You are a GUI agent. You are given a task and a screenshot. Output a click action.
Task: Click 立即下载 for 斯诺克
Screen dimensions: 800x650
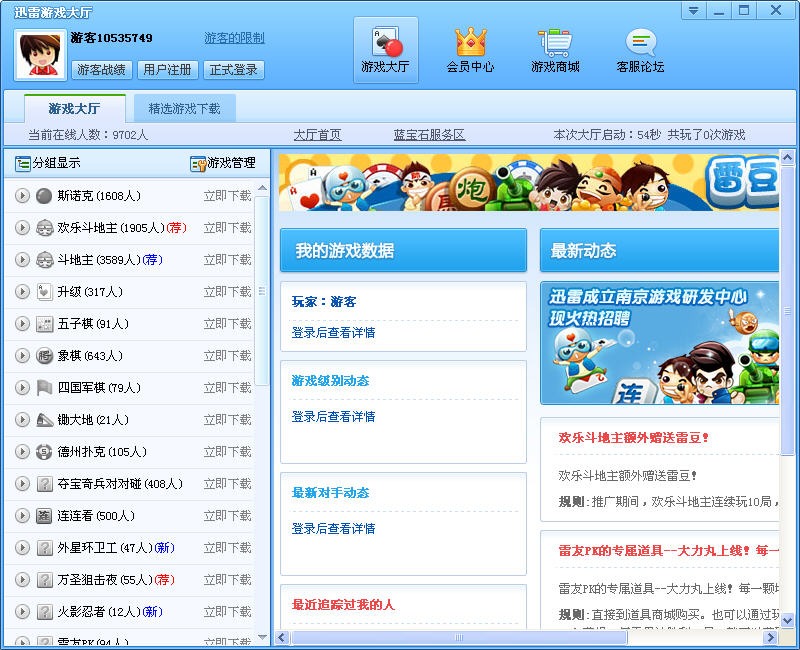pos(228,195)
